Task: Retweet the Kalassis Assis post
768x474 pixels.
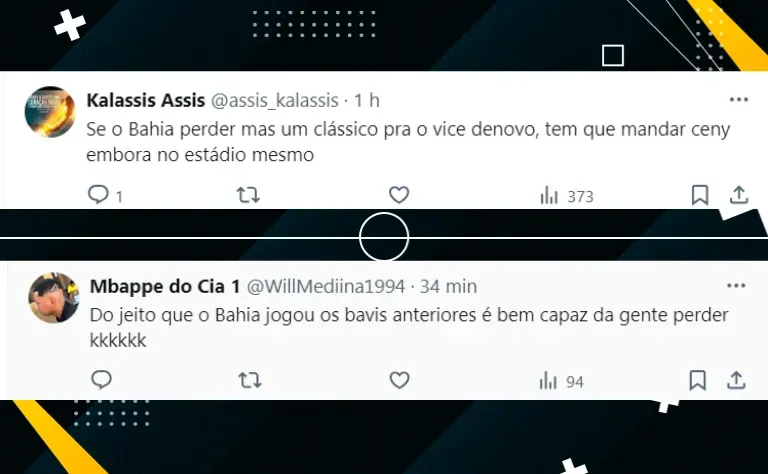Action: [248, 195]
